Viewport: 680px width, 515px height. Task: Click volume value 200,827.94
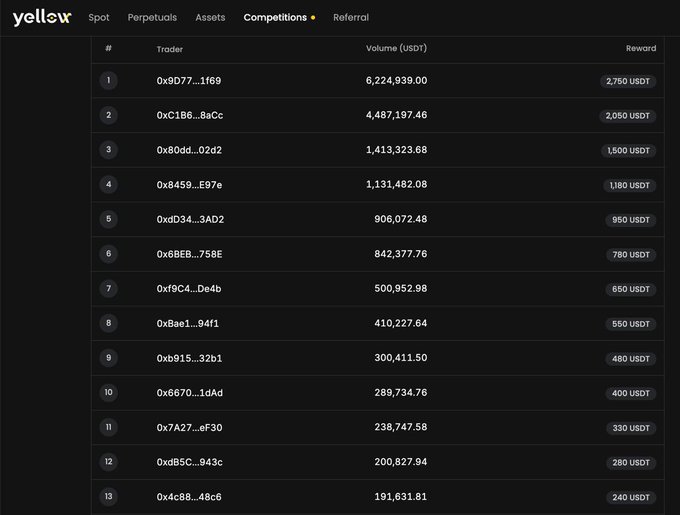click(x=401, y=462)
